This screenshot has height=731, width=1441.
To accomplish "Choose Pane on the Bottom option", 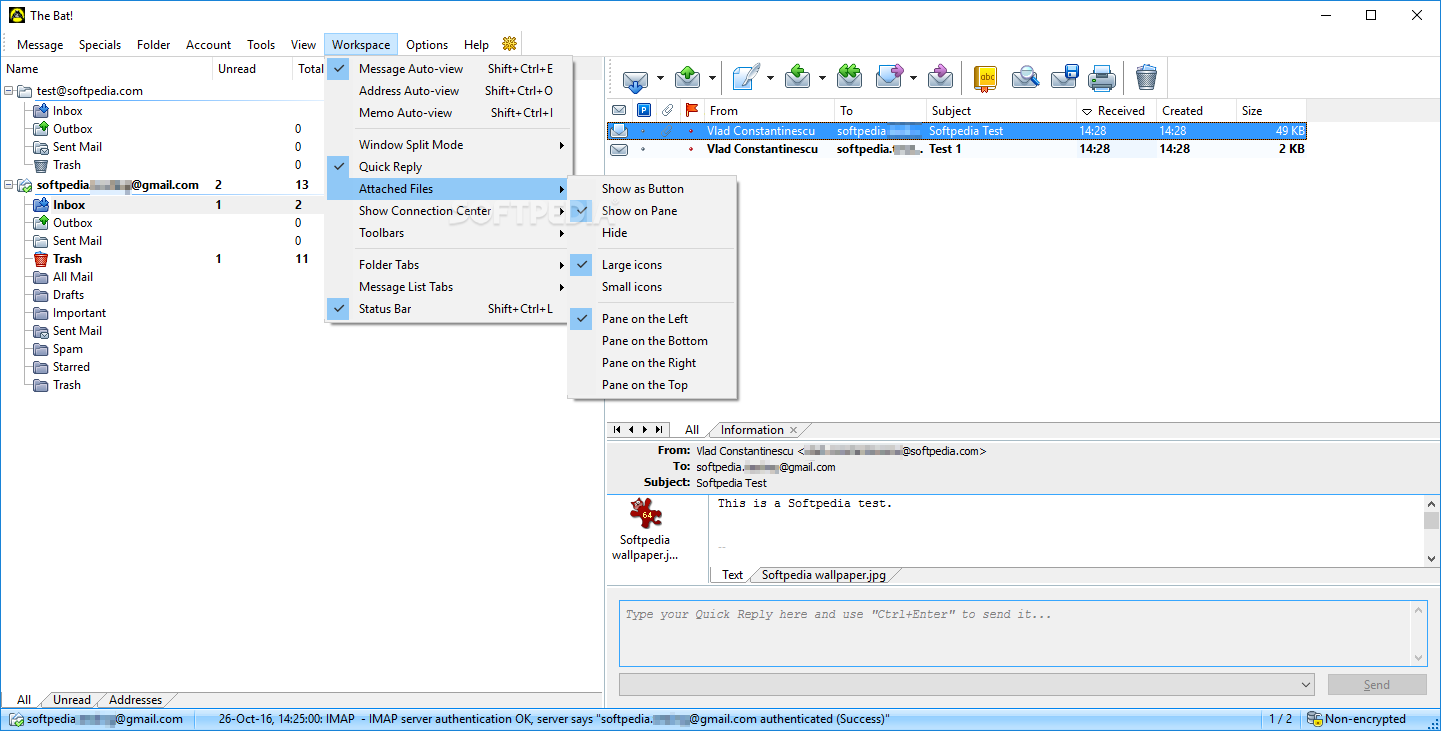I will pos(652,341).
